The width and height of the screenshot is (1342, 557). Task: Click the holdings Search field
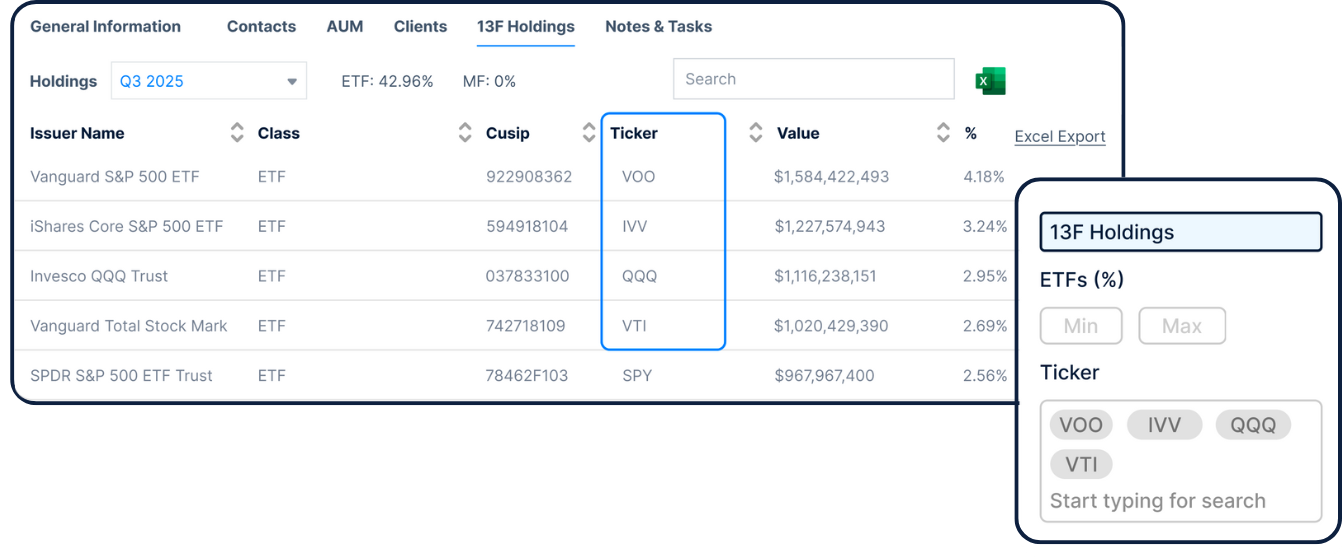[814, 79]
